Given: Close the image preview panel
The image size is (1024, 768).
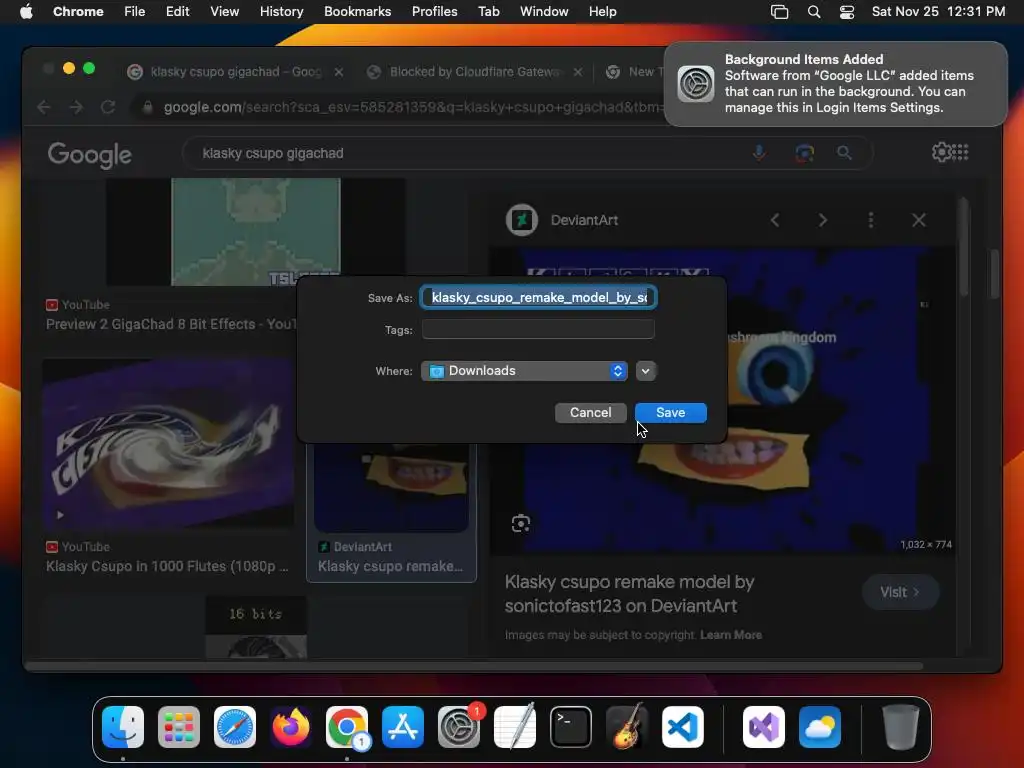Looking at the screenshot, I should coord(919,220).
